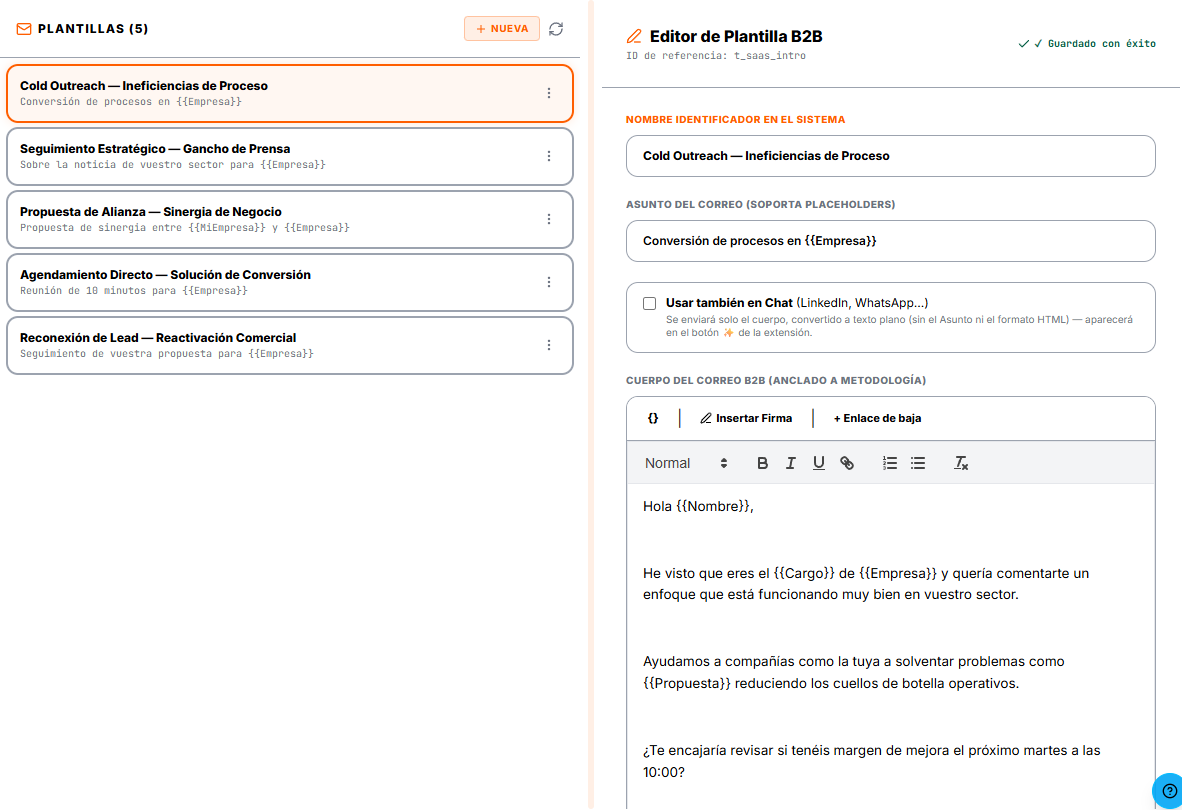Click the paragraph starting '¿Te encajaría revisar'
Viewport: 1182px width, 810px height.
(x=871, y=761)
